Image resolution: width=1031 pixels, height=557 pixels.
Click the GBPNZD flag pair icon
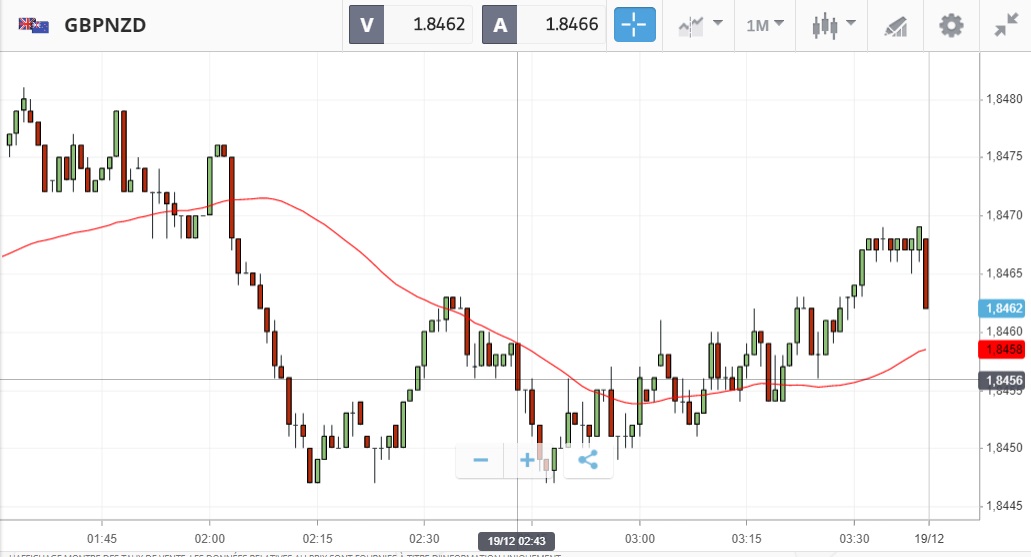point(34,25)
